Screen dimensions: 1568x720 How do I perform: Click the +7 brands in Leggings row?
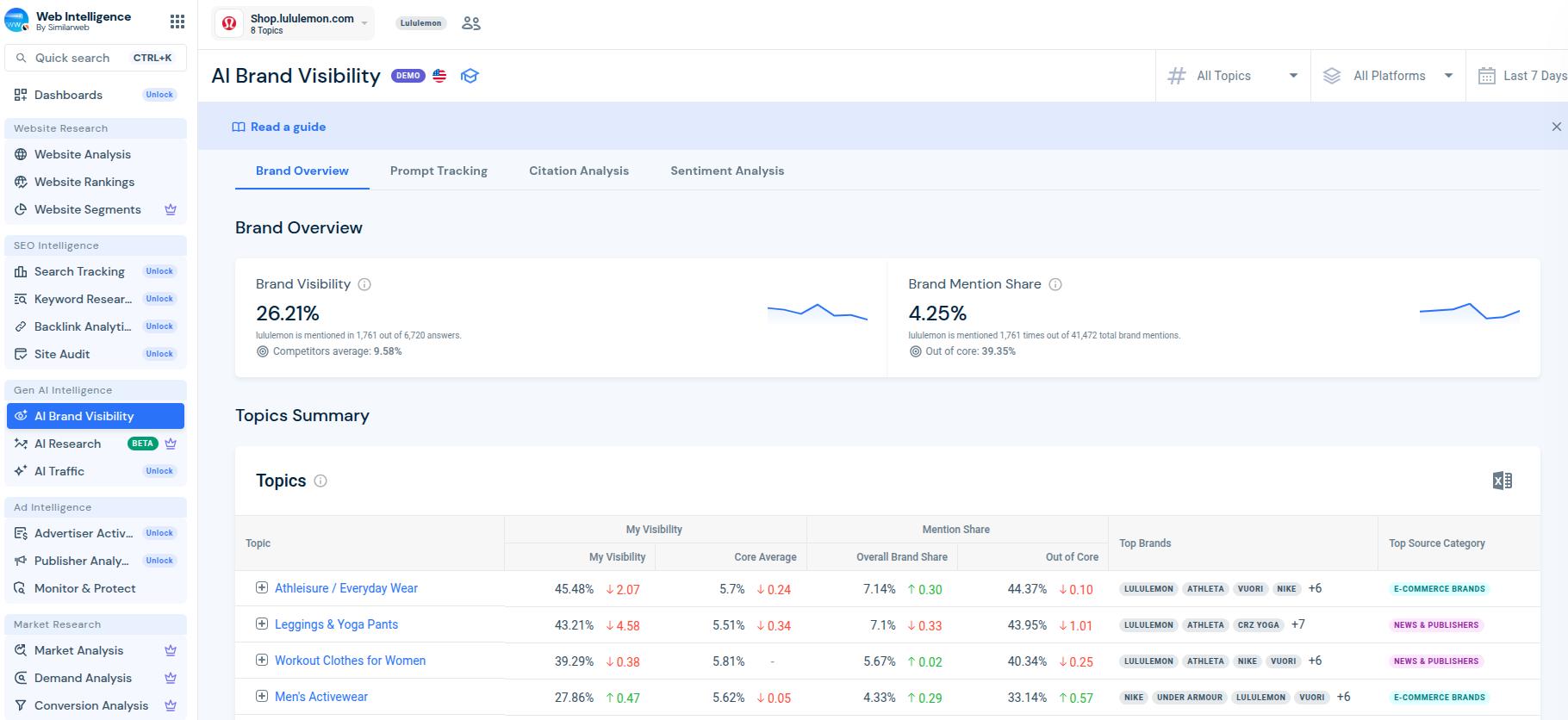pyautogui.click(x=1297, y=624)
